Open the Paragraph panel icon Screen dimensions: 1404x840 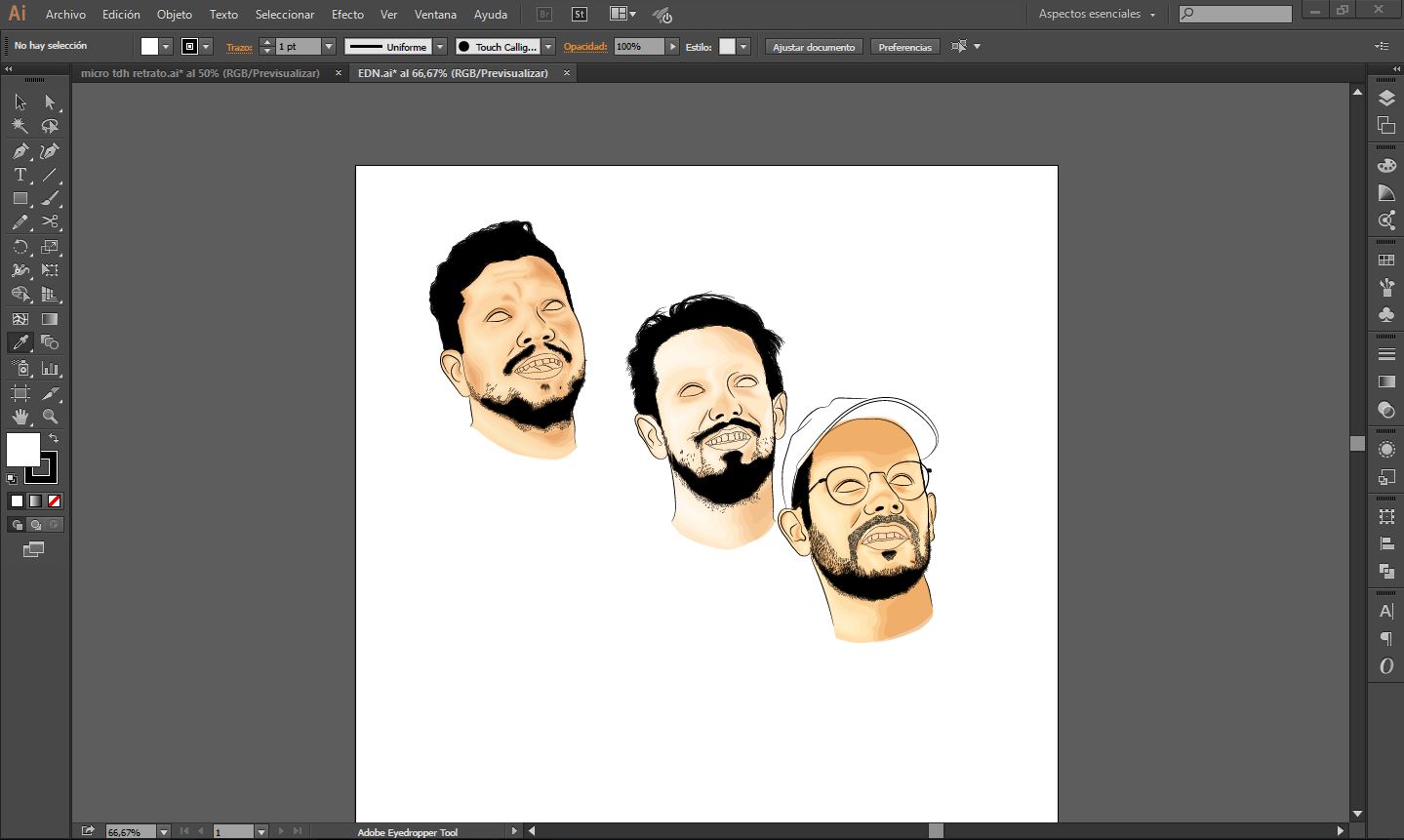coord(1386,638)
